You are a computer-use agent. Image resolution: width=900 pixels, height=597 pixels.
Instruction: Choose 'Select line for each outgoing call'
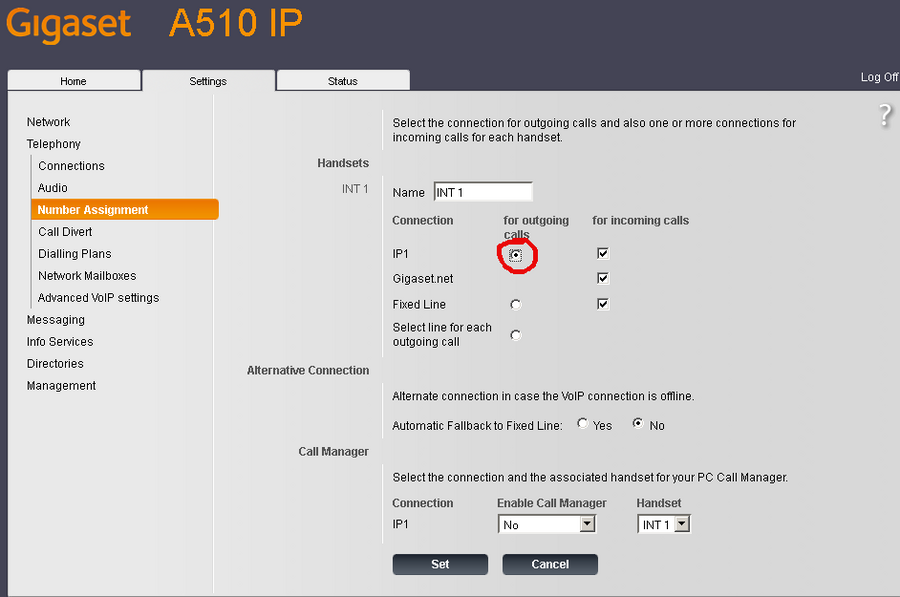pyautogui.click(x=515, y=335)
